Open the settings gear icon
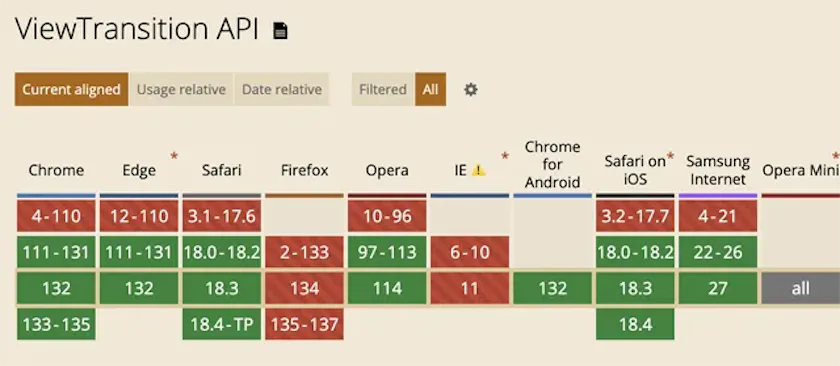 pos(470,89)
